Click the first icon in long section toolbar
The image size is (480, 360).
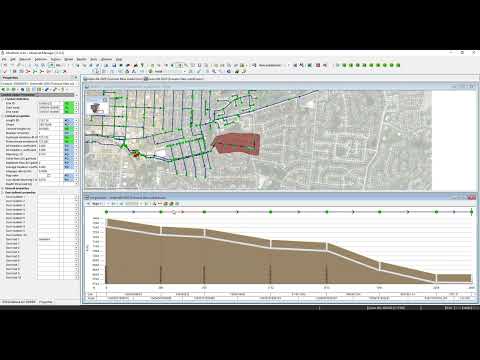[x=89, y=203]
